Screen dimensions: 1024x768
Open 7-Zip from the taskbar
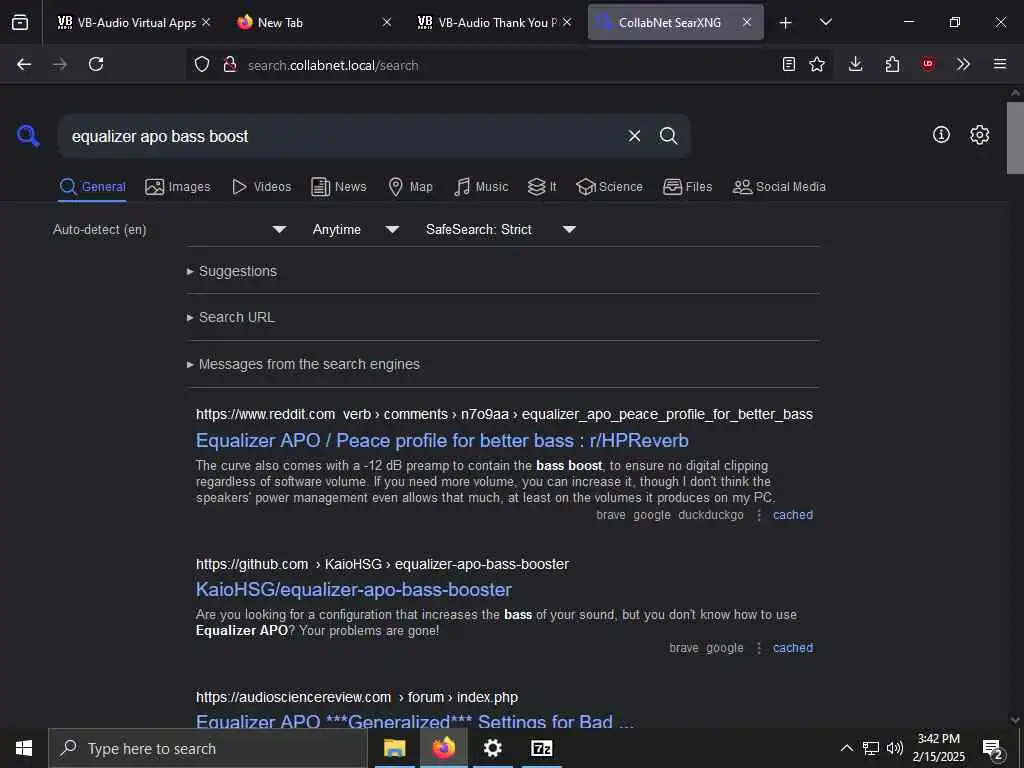click(x=542, y=748)
